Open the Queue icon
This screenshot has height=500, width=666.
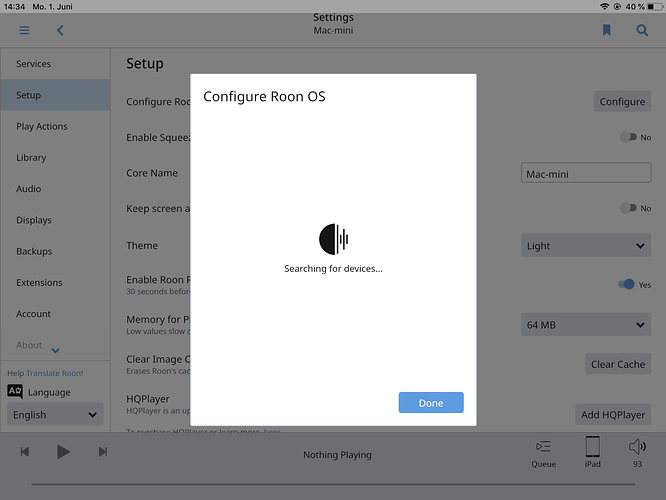pos(543,446)
